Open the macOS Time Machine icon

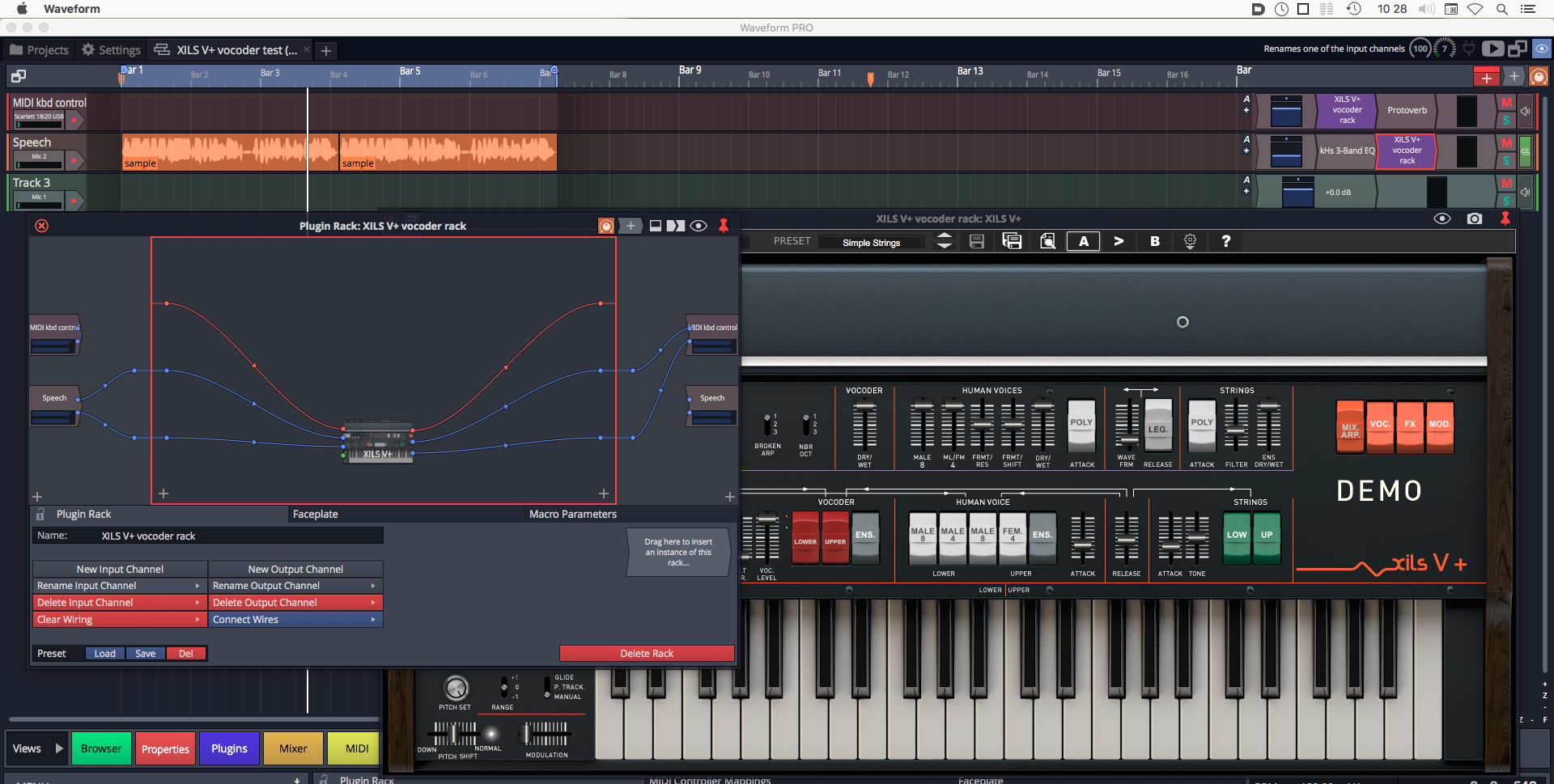(x=1354, y=9)
